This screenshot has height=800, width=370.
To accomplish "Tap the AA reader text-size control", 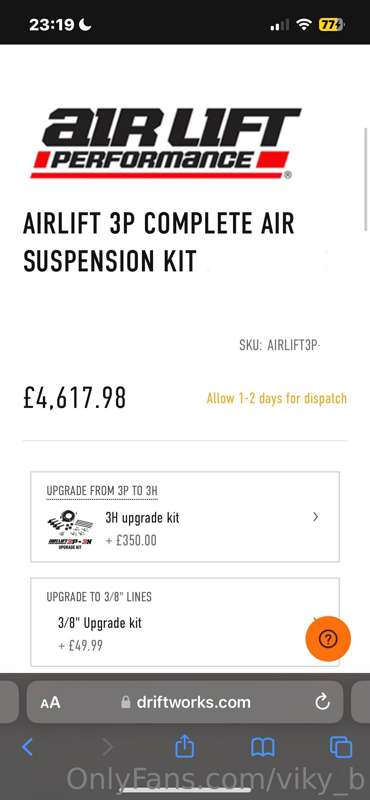I will pyautogui.click(x=50, y=703).
